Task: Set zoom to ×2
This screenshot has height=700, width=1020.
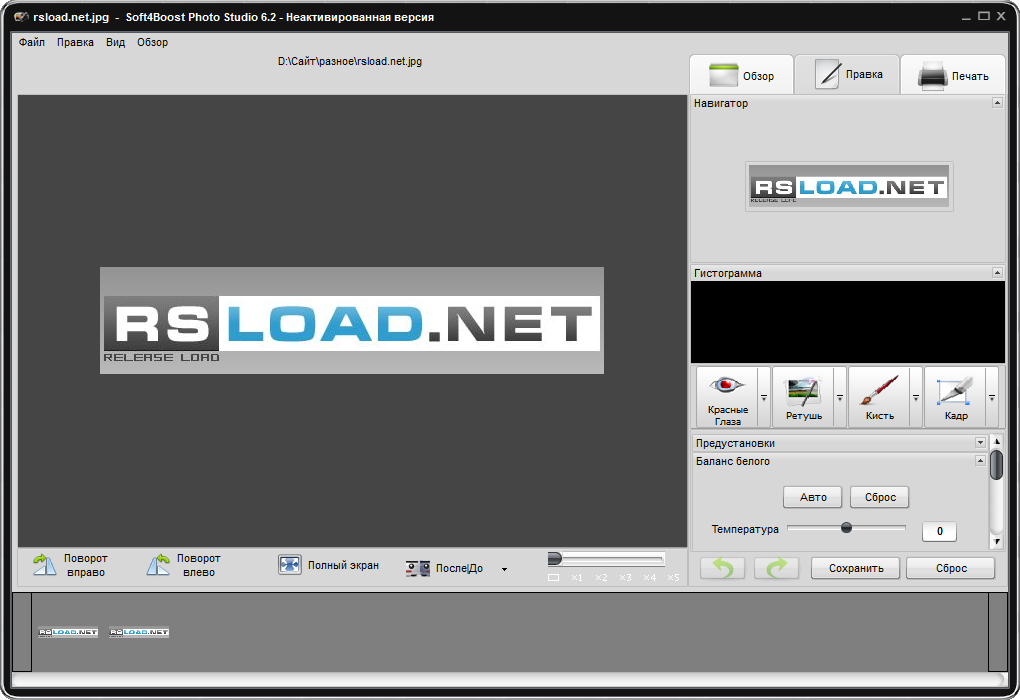Action: 601,578
